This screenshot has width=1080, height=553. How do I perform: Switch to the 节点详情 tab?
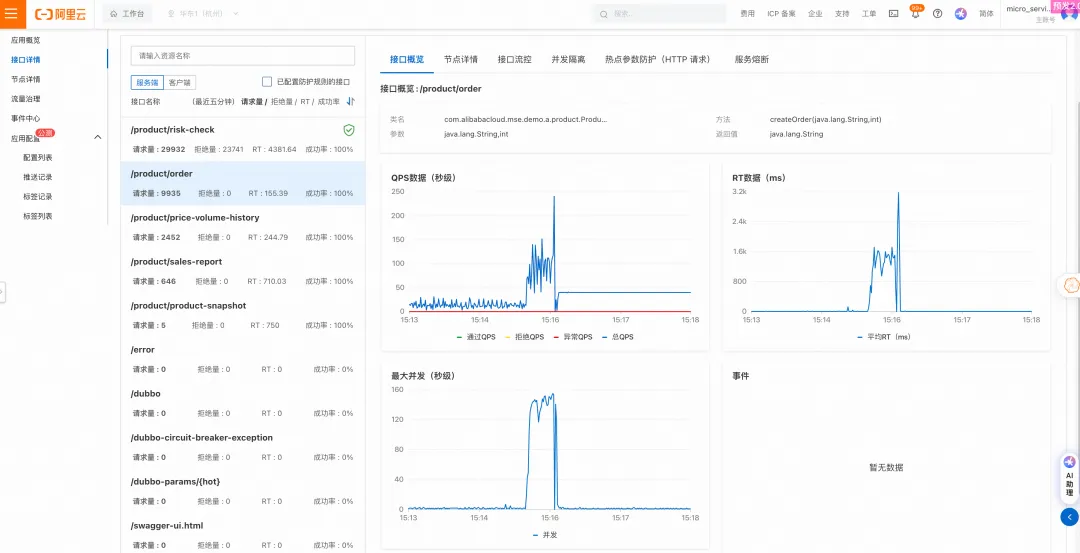461,59
